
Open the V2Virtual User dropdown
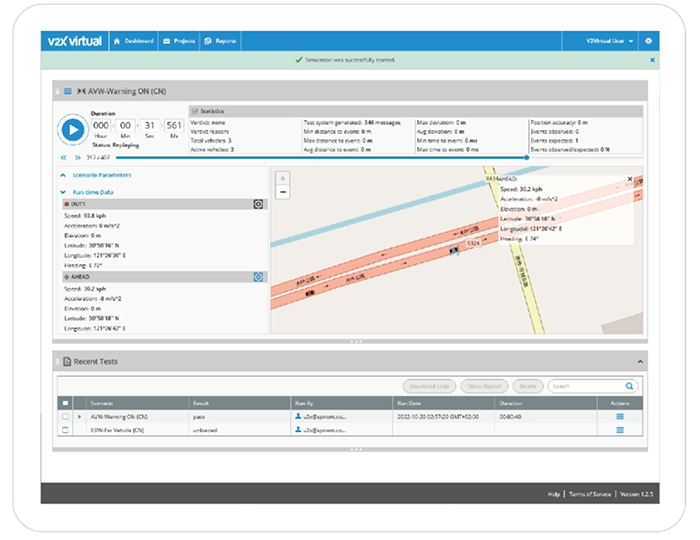coord(611,41)
